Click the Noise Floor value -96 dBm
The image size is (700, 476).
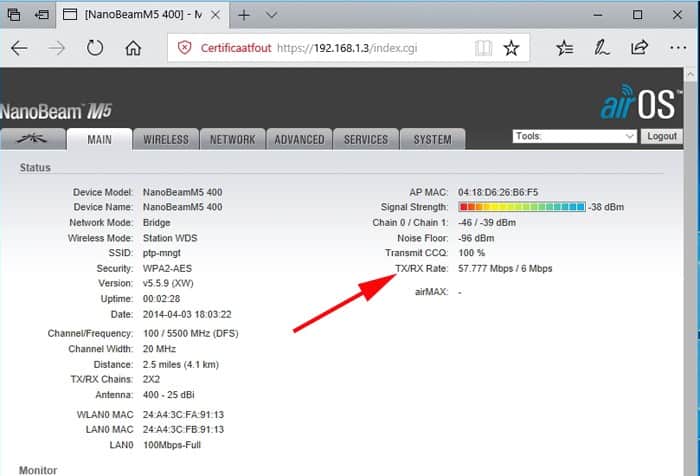click(x=476, y=238)
